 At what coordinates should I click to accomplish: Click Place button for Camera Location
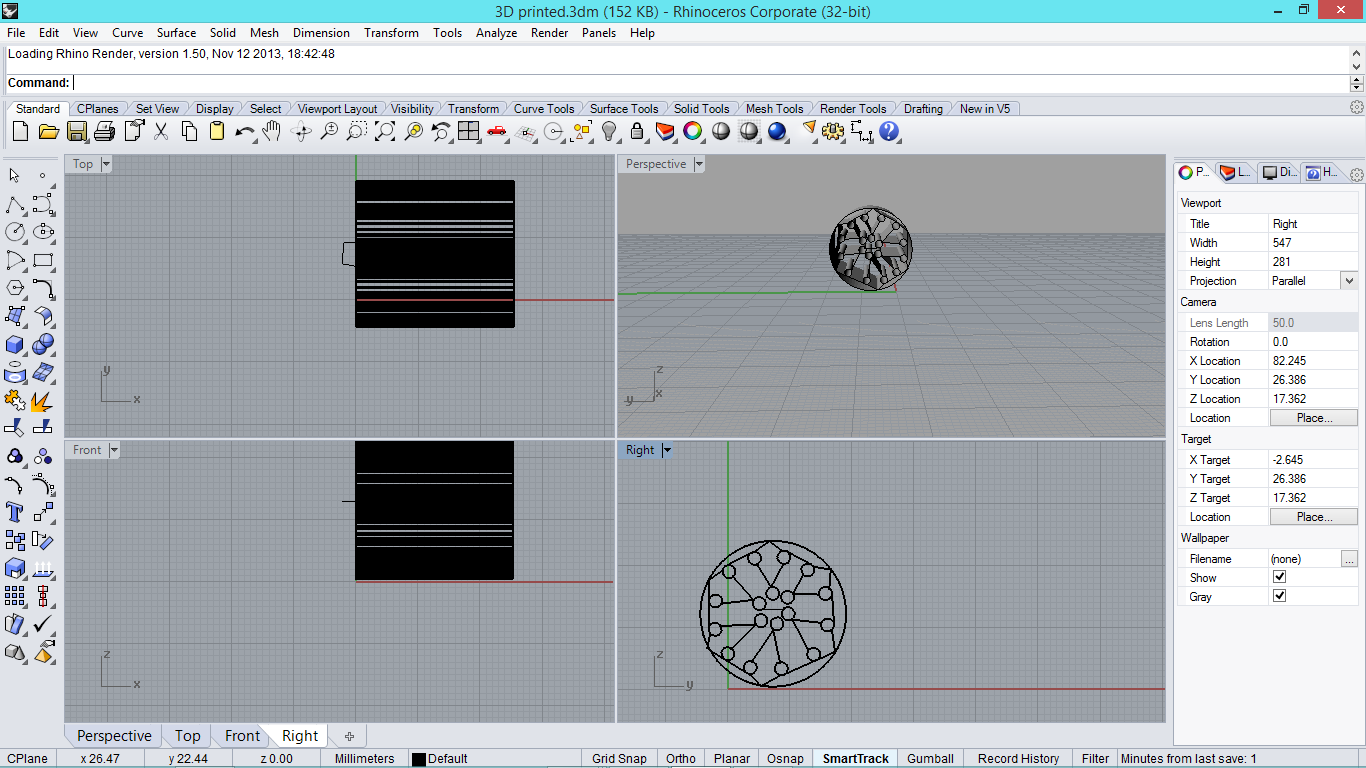[x=1313, y=418]
